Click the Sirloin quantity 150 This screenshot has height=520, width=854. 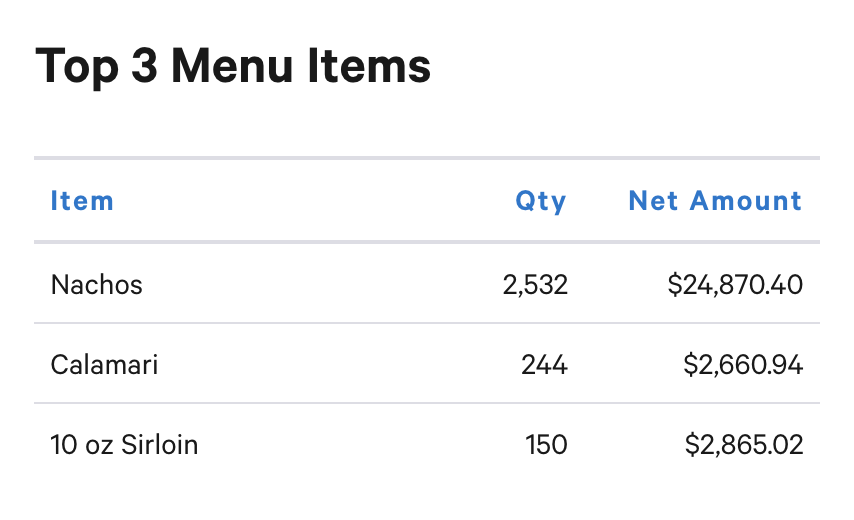pyautogui.click(x=546, y=445)
